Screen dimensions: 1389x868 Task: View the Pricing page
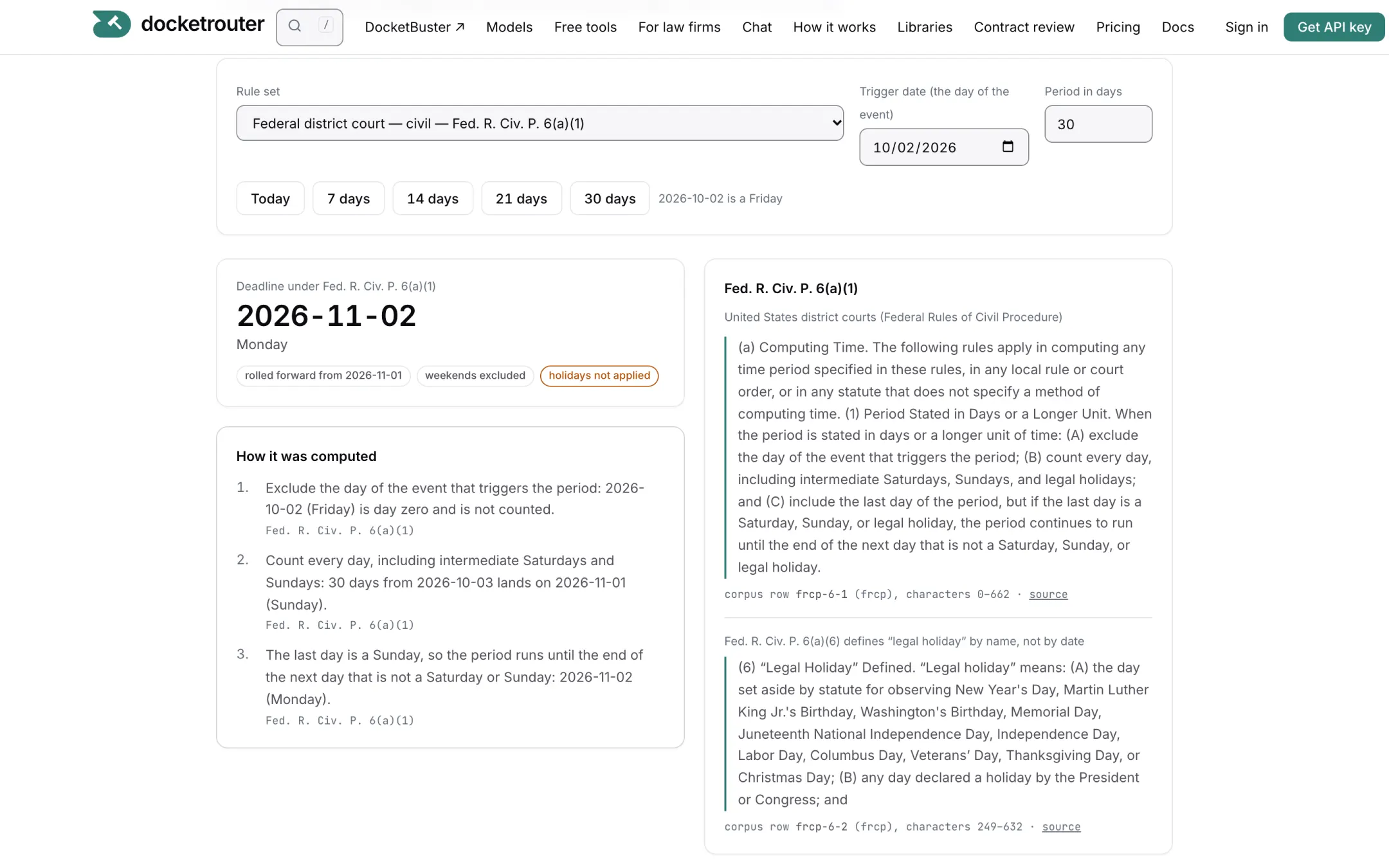click(x=1118, y=27)
